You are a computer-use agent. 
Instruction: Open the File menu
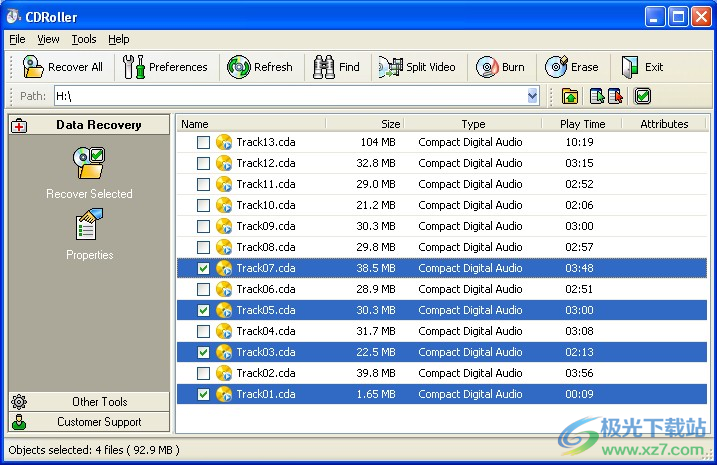click(x=17, y=39)
